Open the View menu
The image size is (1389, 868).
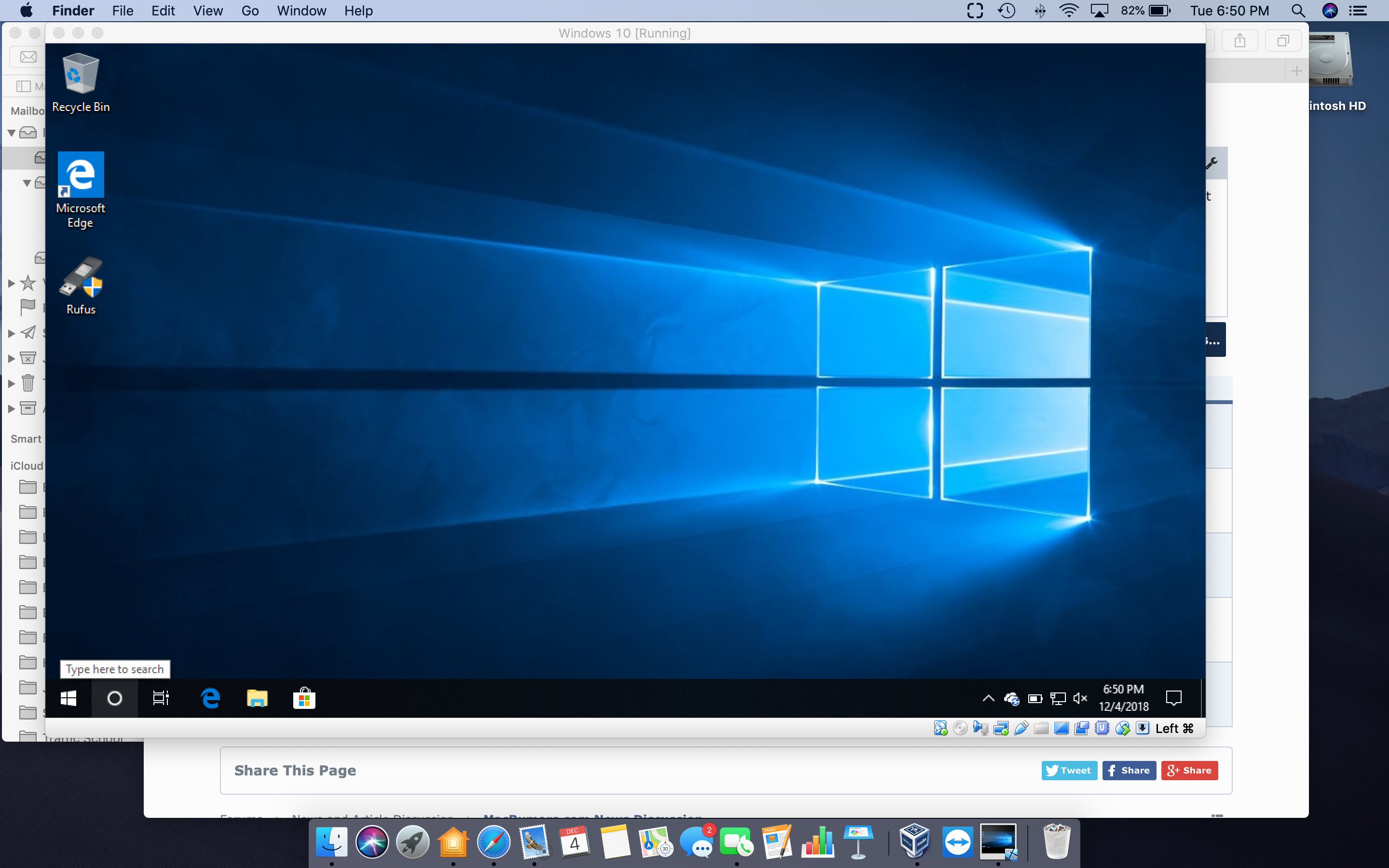(208, 10)
